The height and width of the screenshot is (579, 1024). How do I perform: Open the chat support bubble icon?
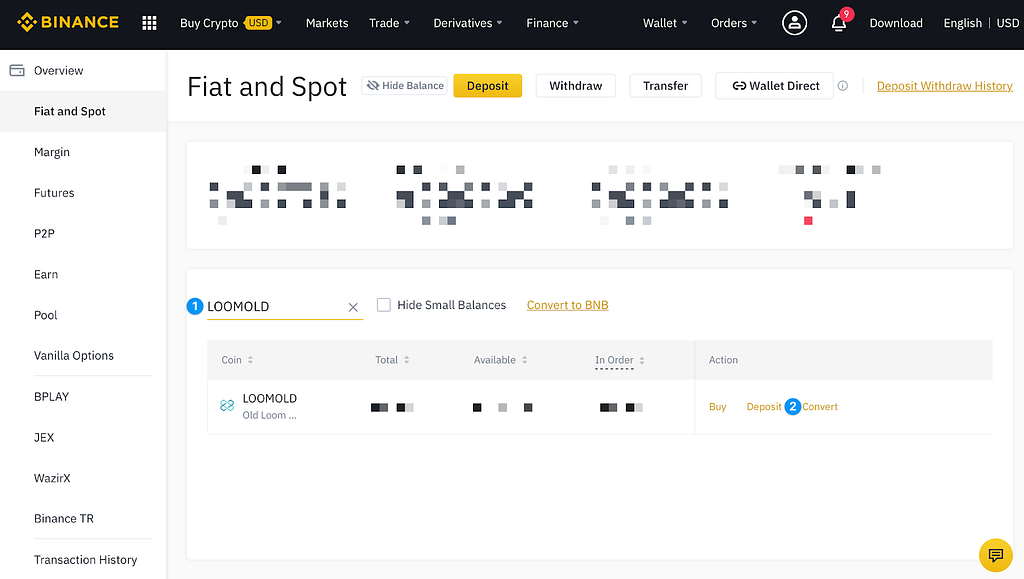(995, 554)
